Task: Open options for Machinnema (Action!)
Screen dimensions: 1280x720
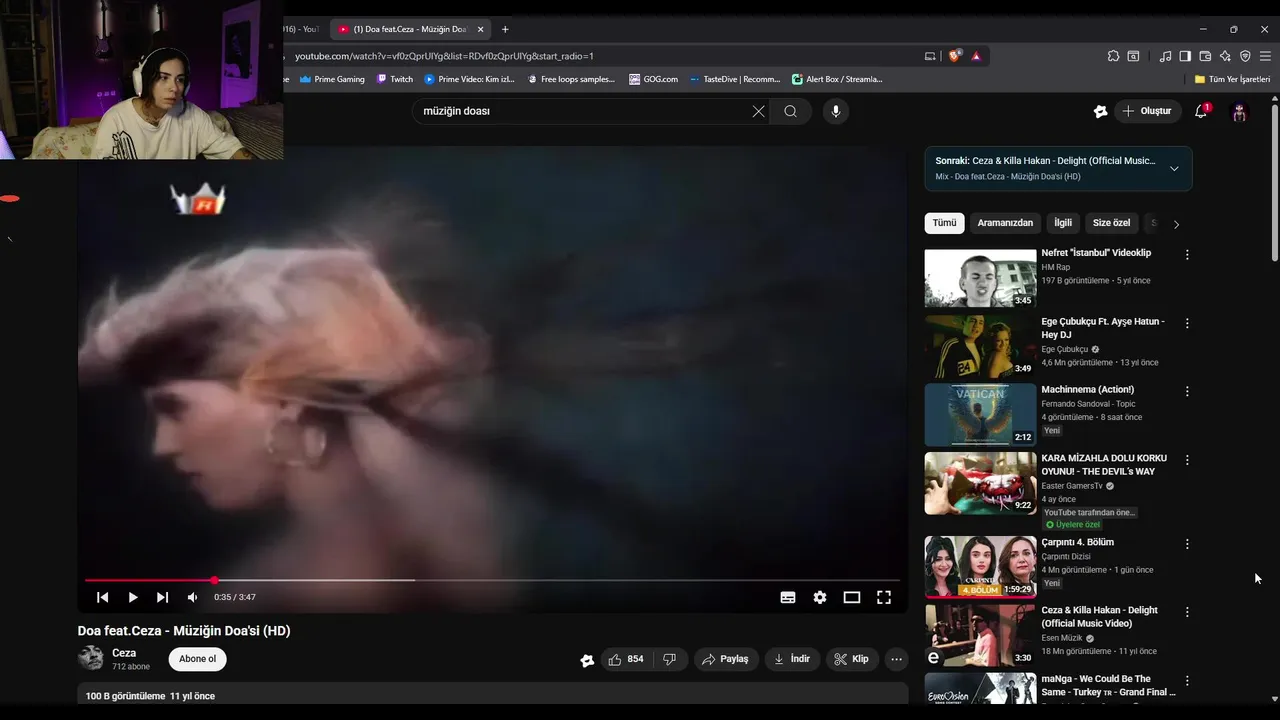Action: tap(1187, 392)
